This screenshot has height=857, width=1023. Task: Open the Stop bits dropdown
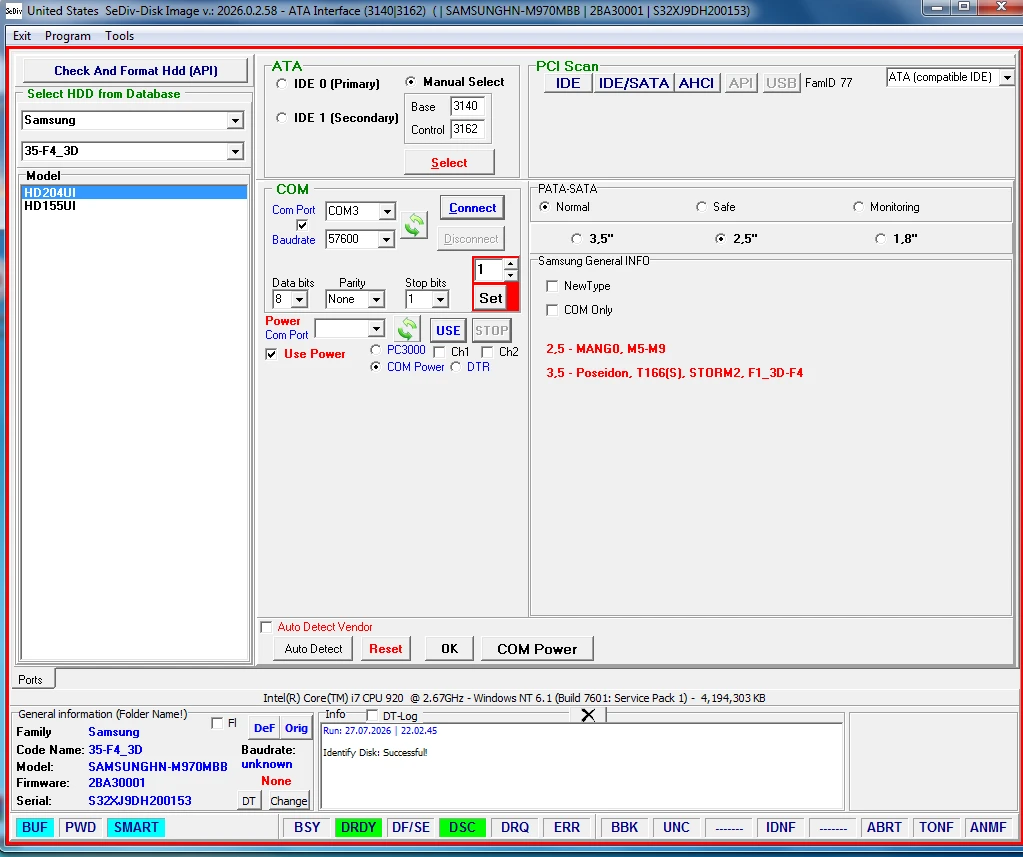point(440,299)
